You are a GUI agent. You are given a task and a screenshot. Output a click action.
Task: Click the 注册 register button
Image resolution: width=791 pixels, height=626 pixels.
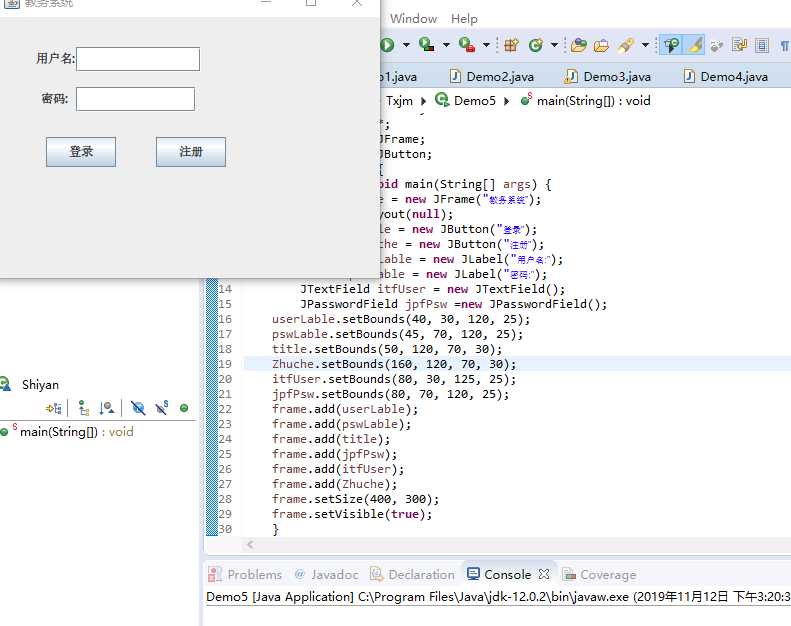pyautogui.click(x=191, y=152)
